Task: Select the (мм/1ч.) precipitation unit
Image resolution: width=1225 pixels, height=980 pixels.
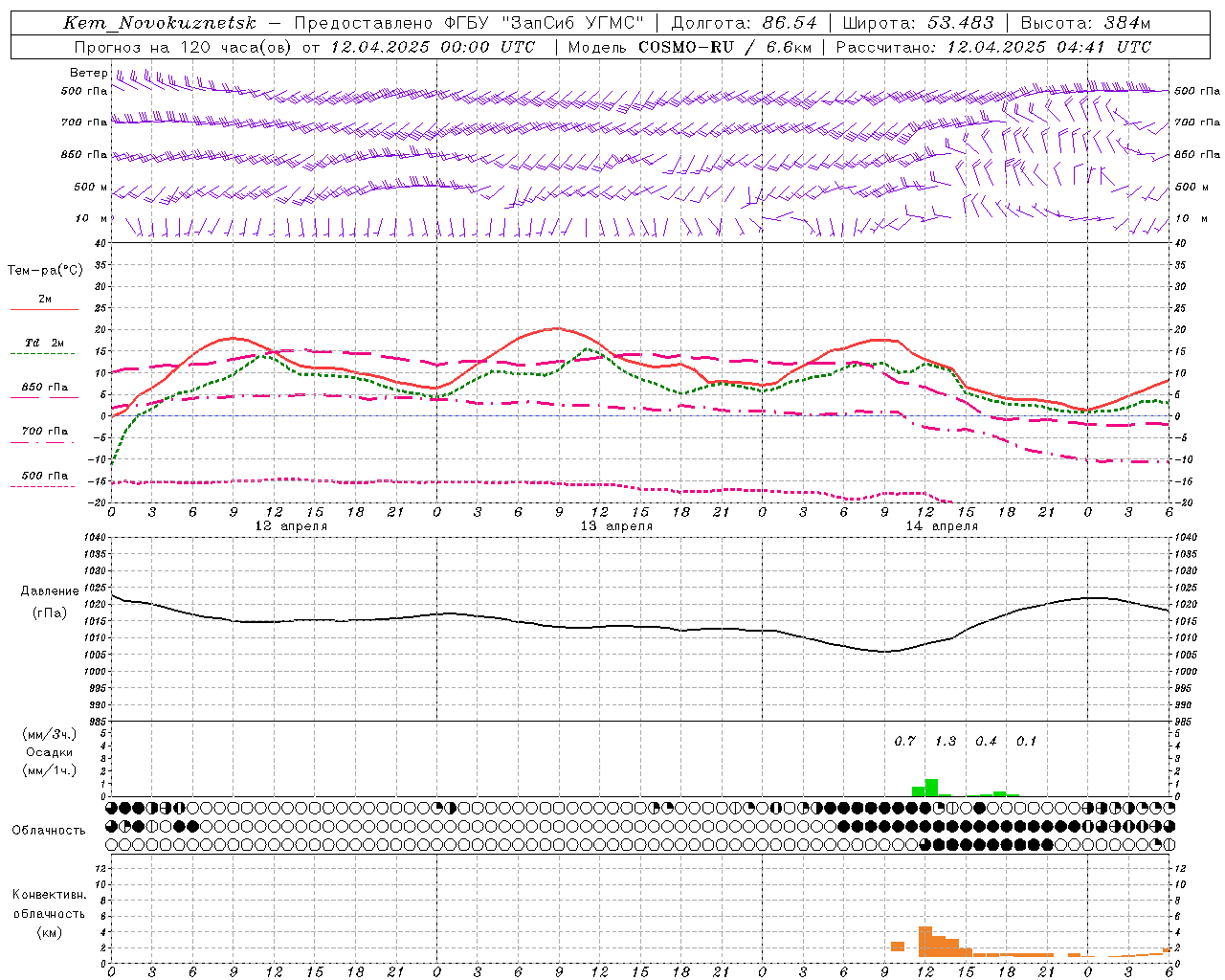Action: click(50, 770)
